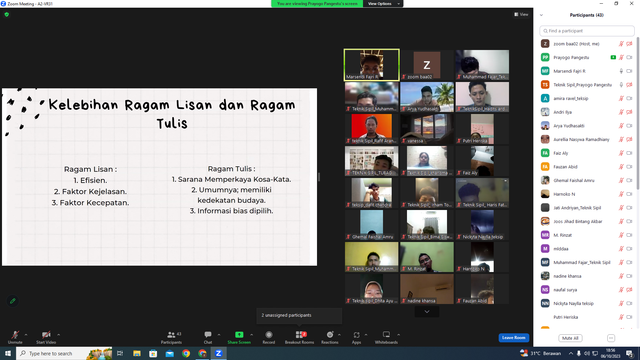The image size is (640, 360).
Task: Expand chat options arrow next to Chat
Action: (219, 335)
